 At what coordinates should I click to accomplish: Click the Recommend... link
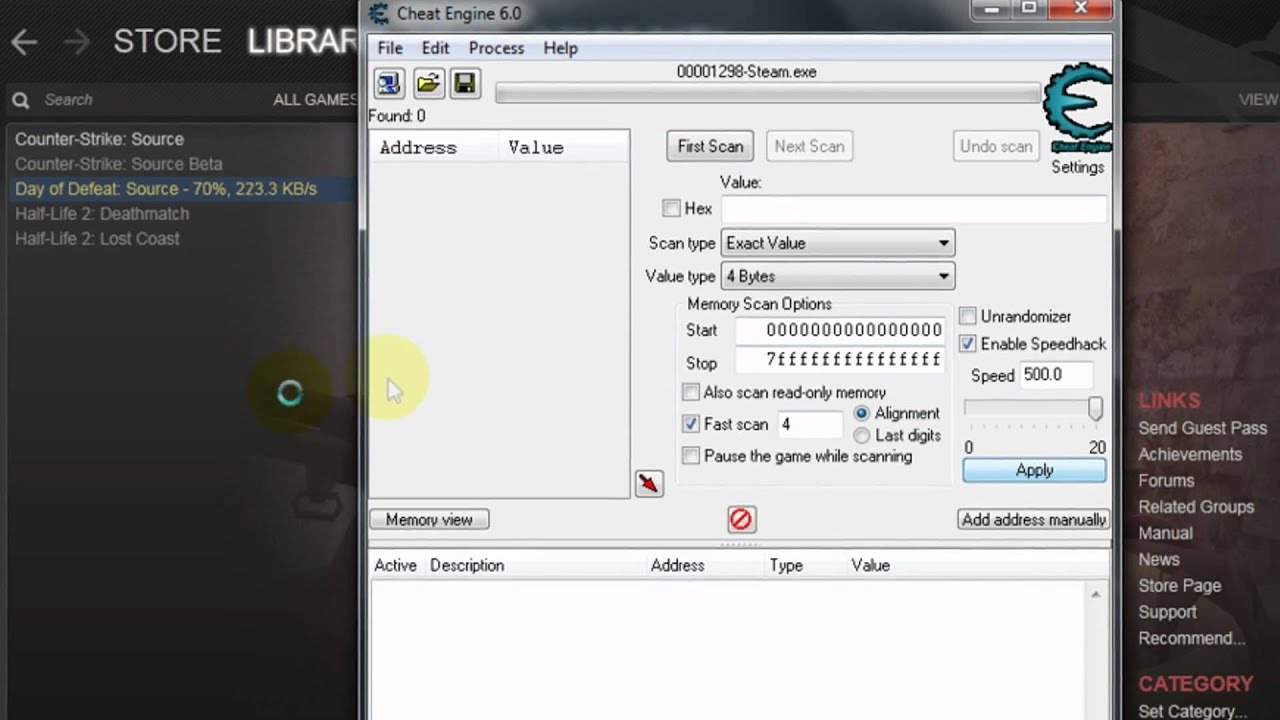(1191, 638)
